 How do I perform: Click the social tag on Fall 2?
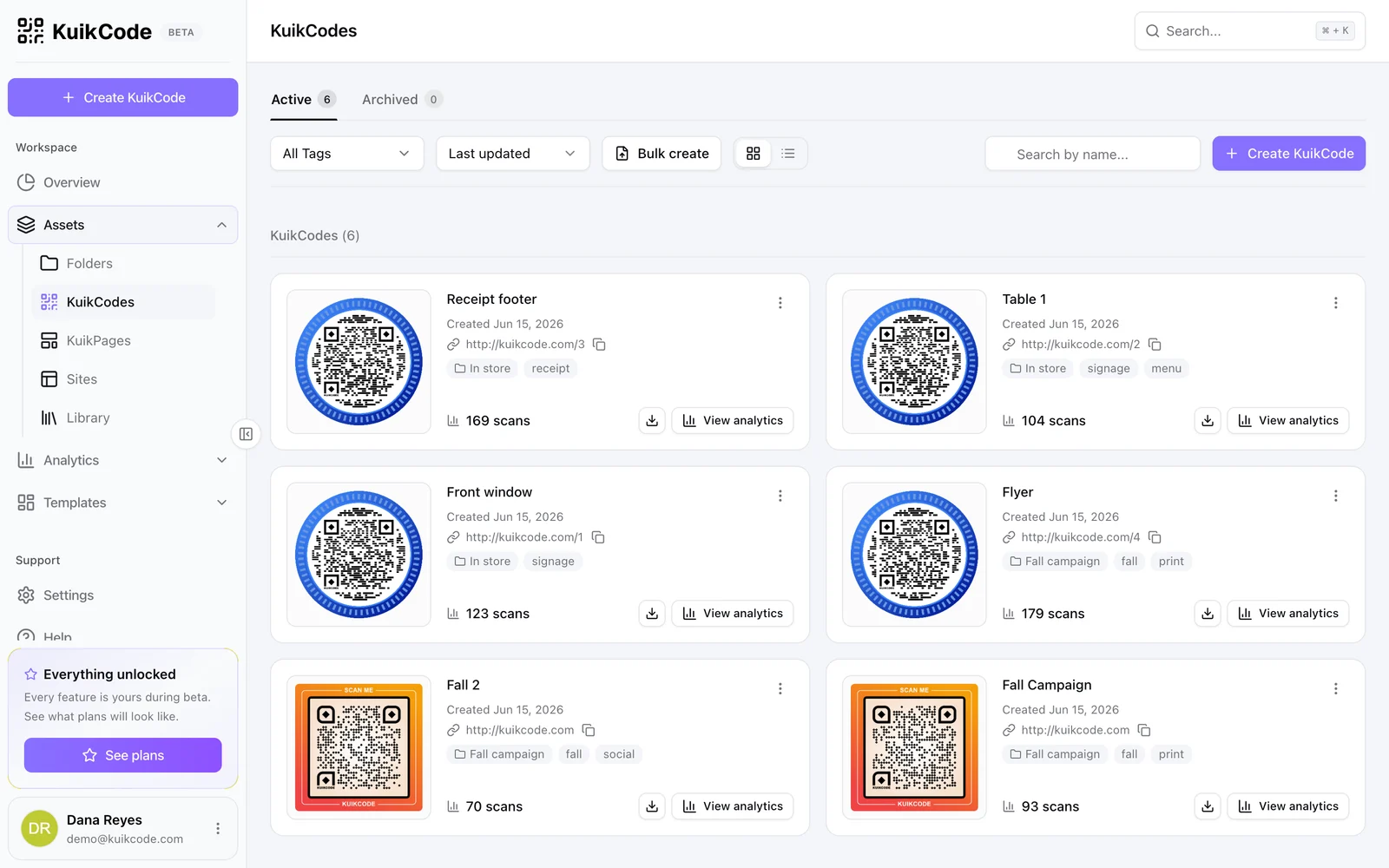click(x=619, y=754)
